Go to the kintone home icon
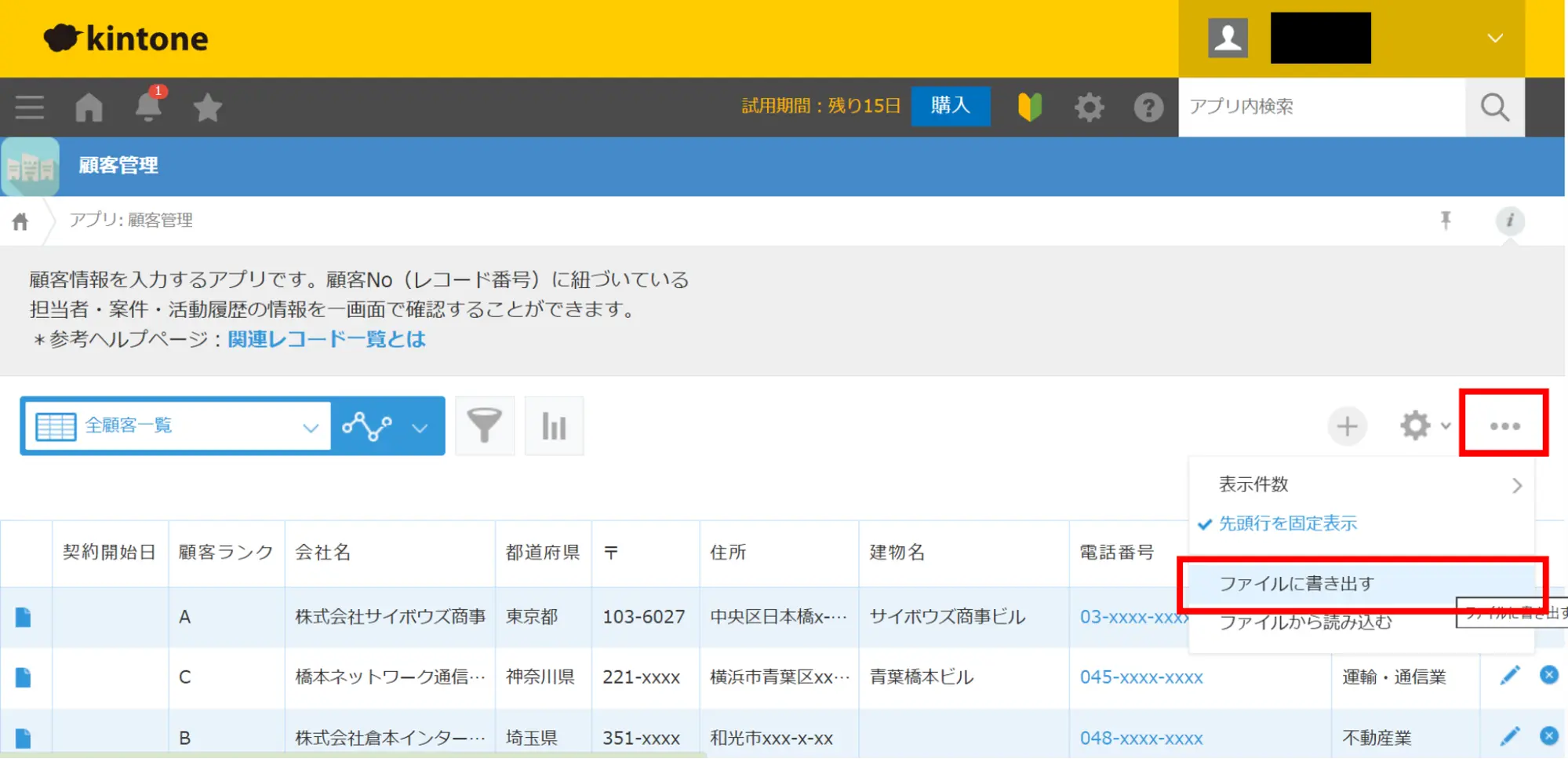The height and width of the screenshot is (759, 1568). [89, 107]
